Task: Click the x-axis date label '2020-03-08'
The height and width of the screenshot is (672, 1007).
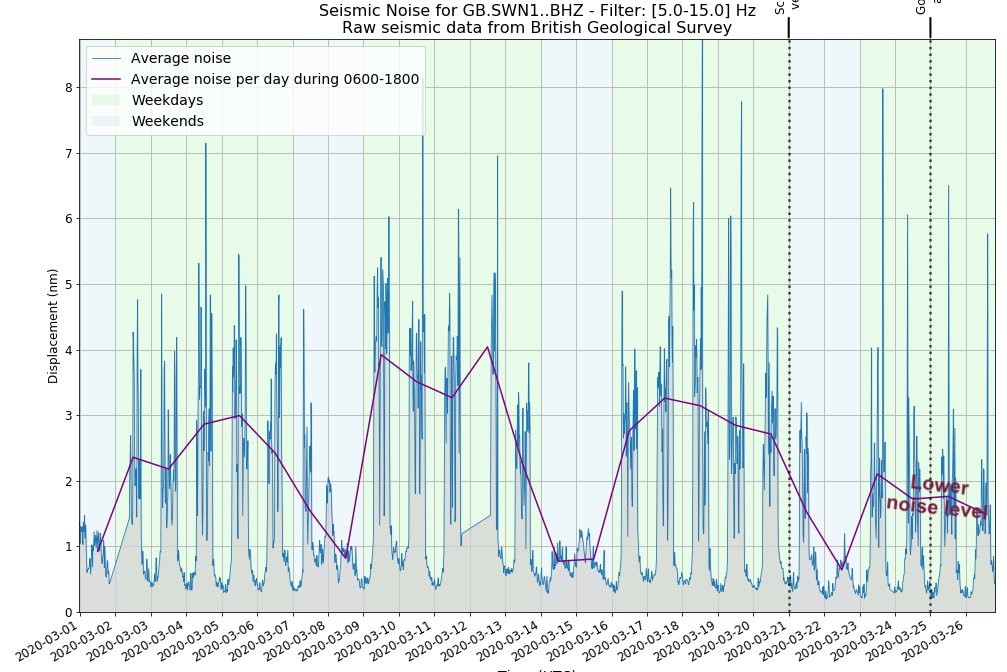Action: pos(297,641)
